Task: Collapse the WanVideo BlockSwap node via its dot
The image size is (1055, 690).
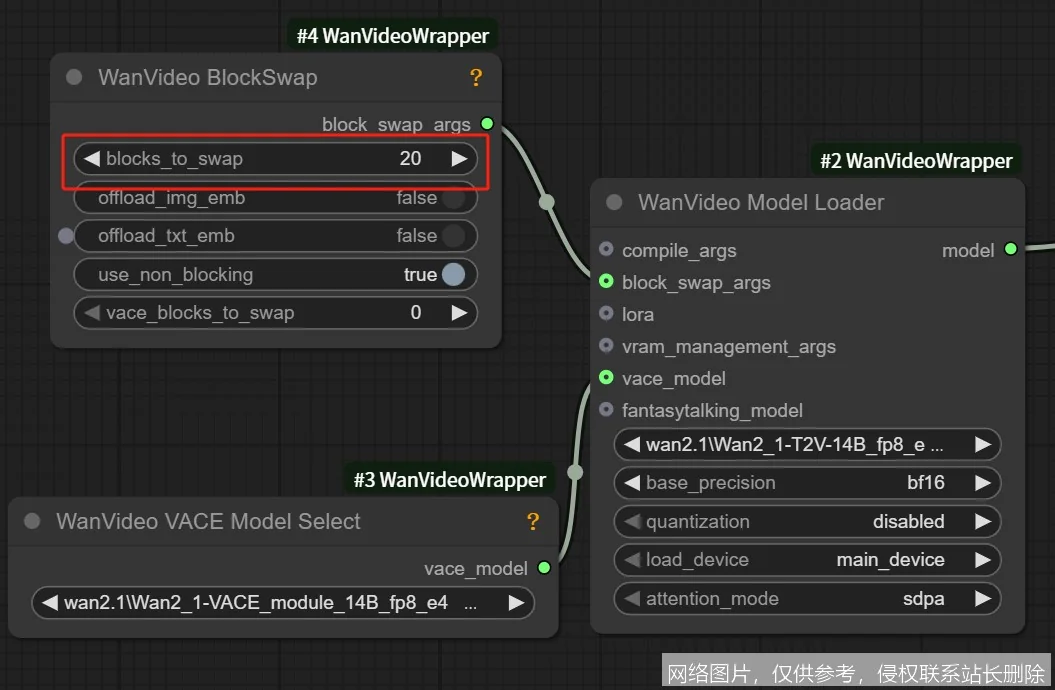Action: (x=74, y=78)
